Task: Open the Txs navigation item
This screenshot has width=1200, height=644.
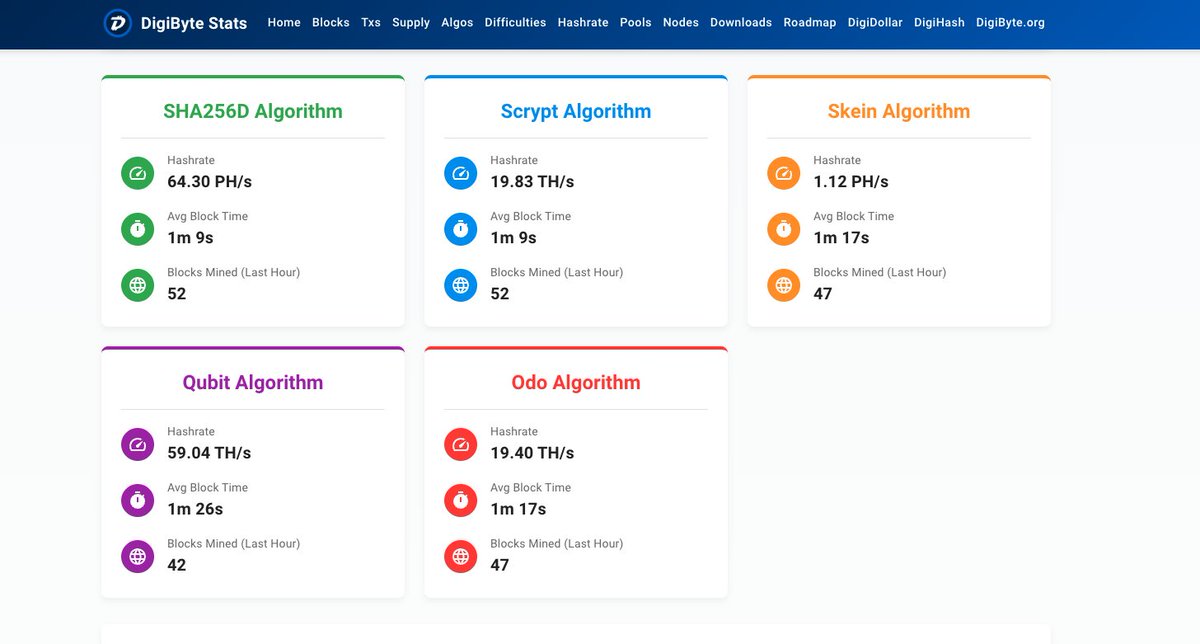Action: coord(371,22)
